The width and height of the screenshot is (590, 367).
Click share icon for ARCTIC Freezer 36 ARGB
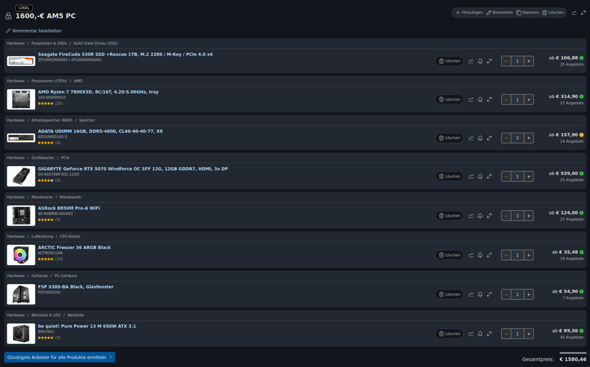(471, 255)
